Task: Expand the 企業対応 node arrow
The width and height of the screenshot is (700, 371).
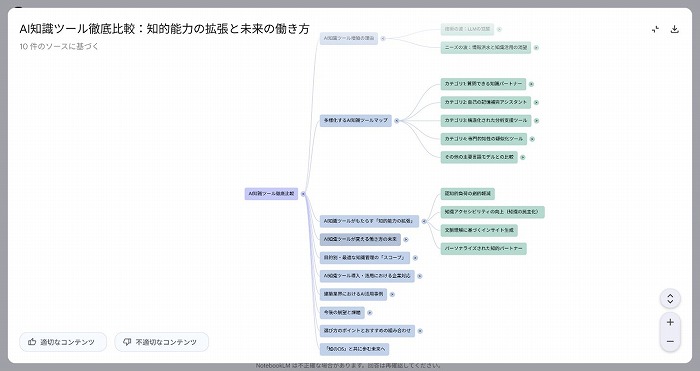Action: click(419, 276)
